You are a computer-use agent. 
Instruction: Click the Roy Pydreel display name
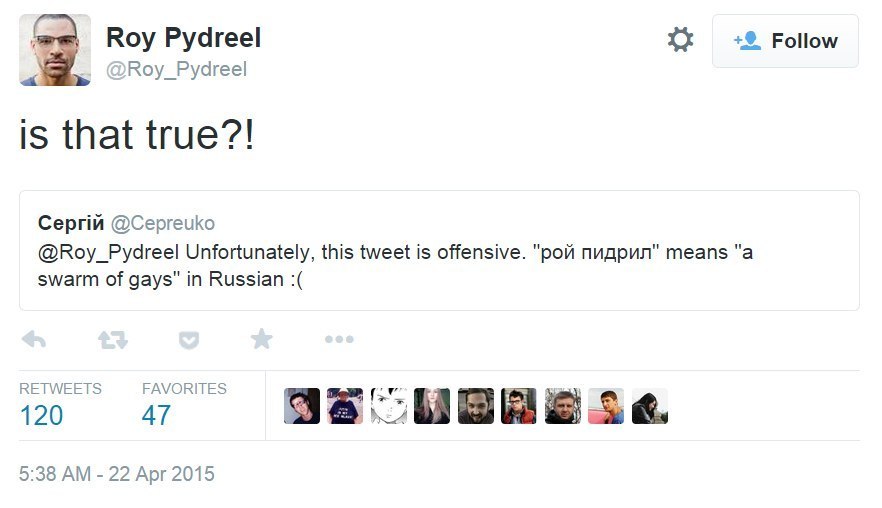[x=183, y=38]
